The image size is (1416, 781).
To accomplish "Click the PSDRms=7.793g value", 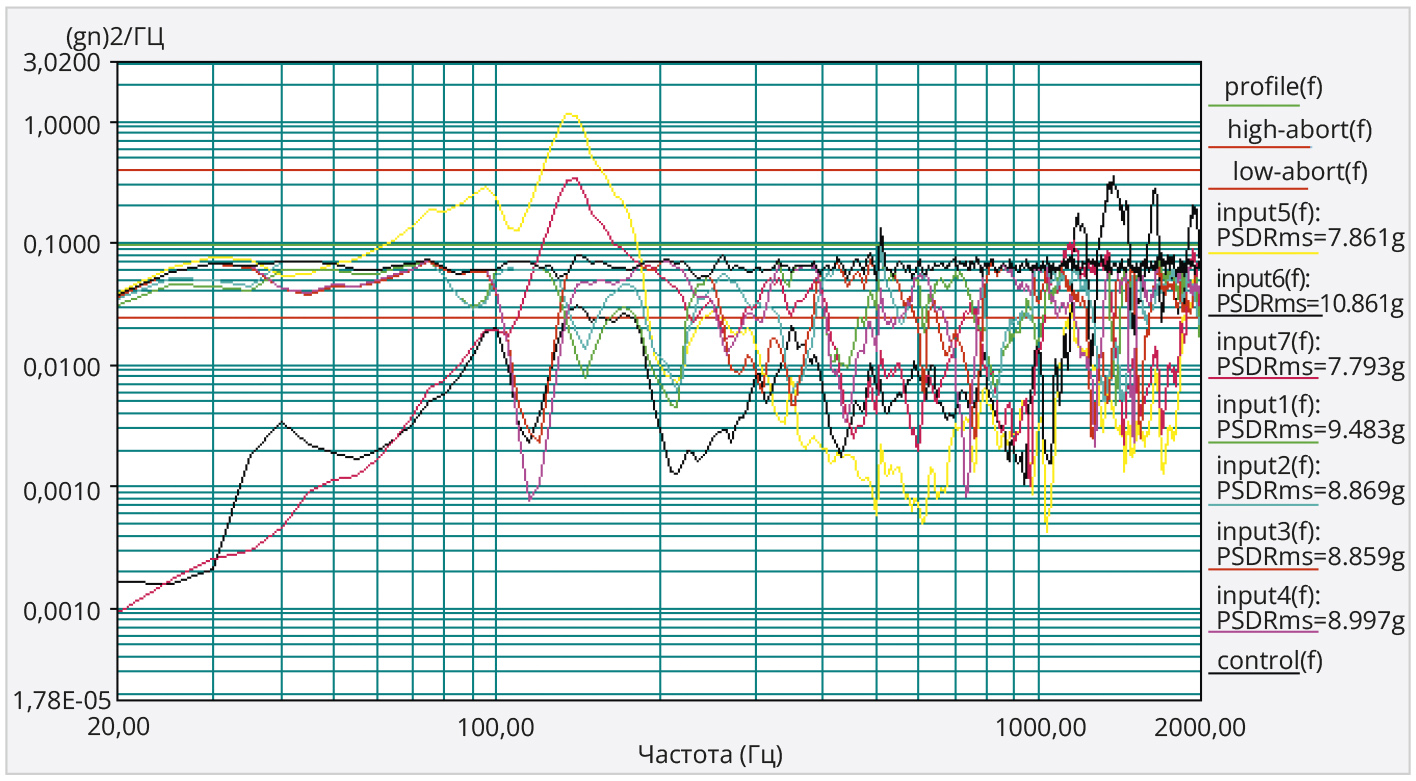I will point(1310,367).
